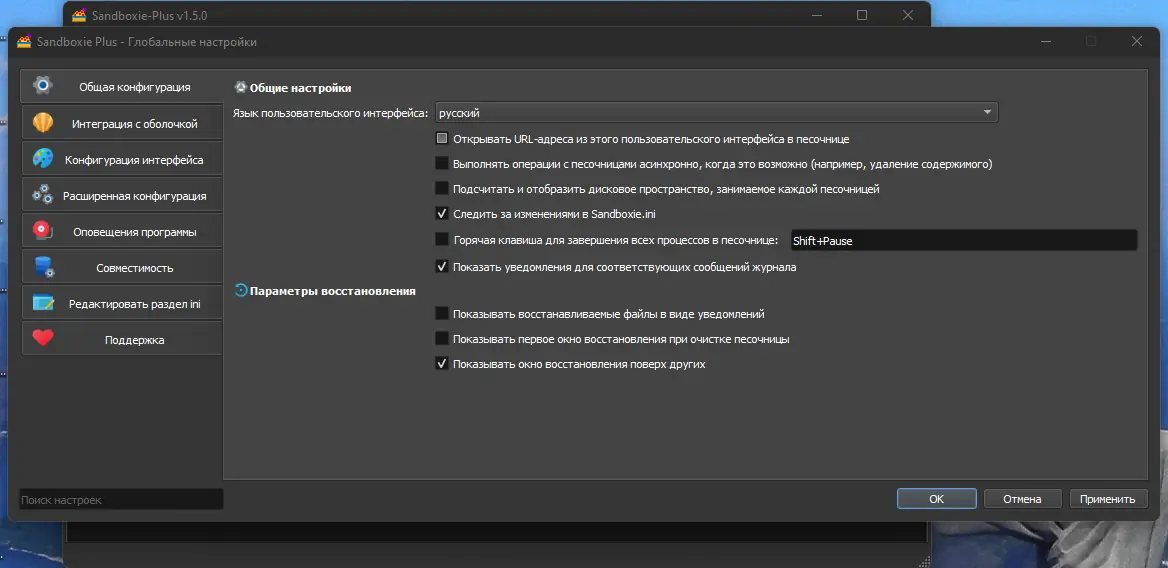Image resolution: width=1168 pixels, height=568 pixels.
Task: Toggle Показывать окно восстановления поверх других
Action: click(x=442, y=364)
